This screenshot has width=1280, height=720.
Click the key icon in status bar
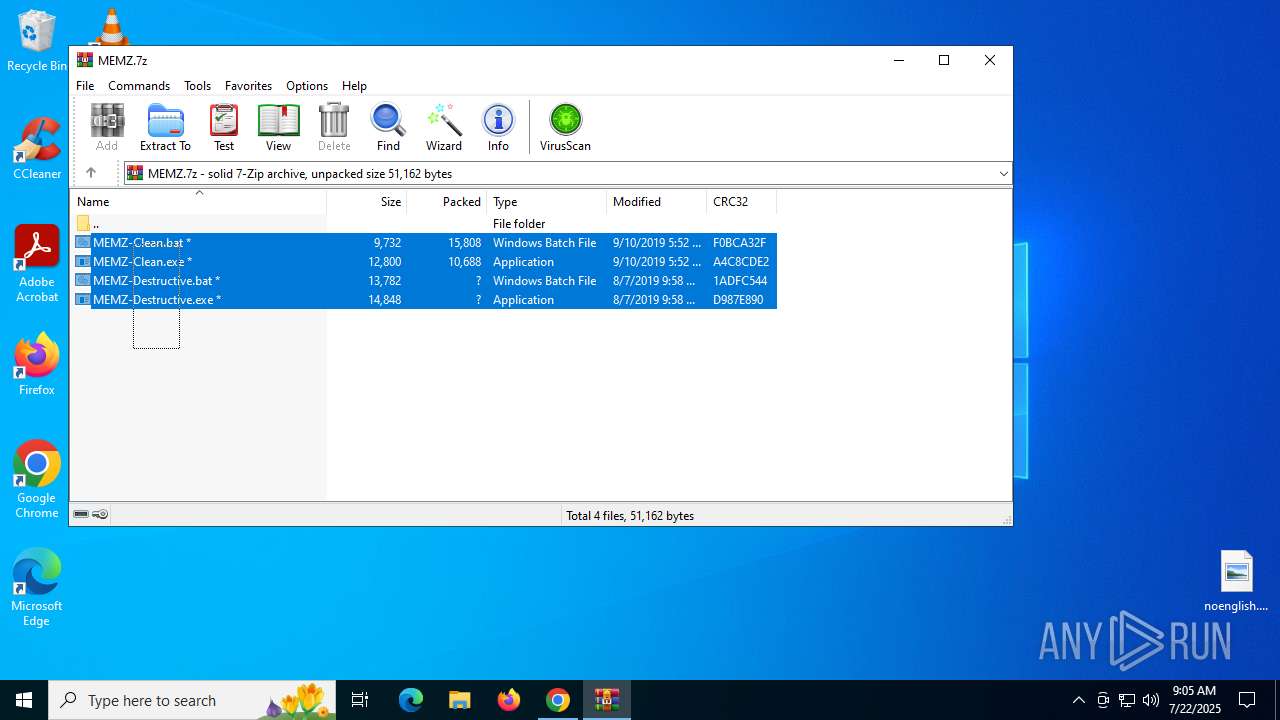(x=100, y=514)
